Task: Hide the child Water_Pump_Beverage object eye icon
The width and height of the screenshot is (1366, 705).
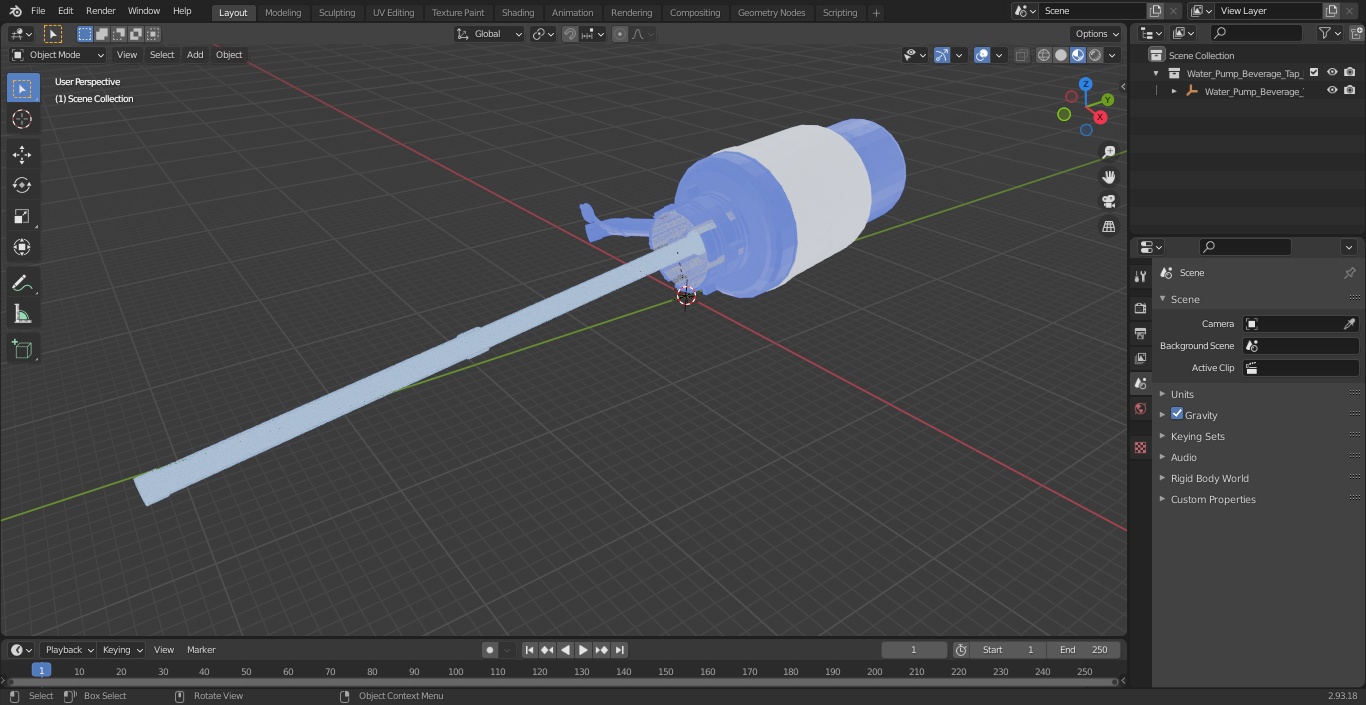Action: 1332,90
